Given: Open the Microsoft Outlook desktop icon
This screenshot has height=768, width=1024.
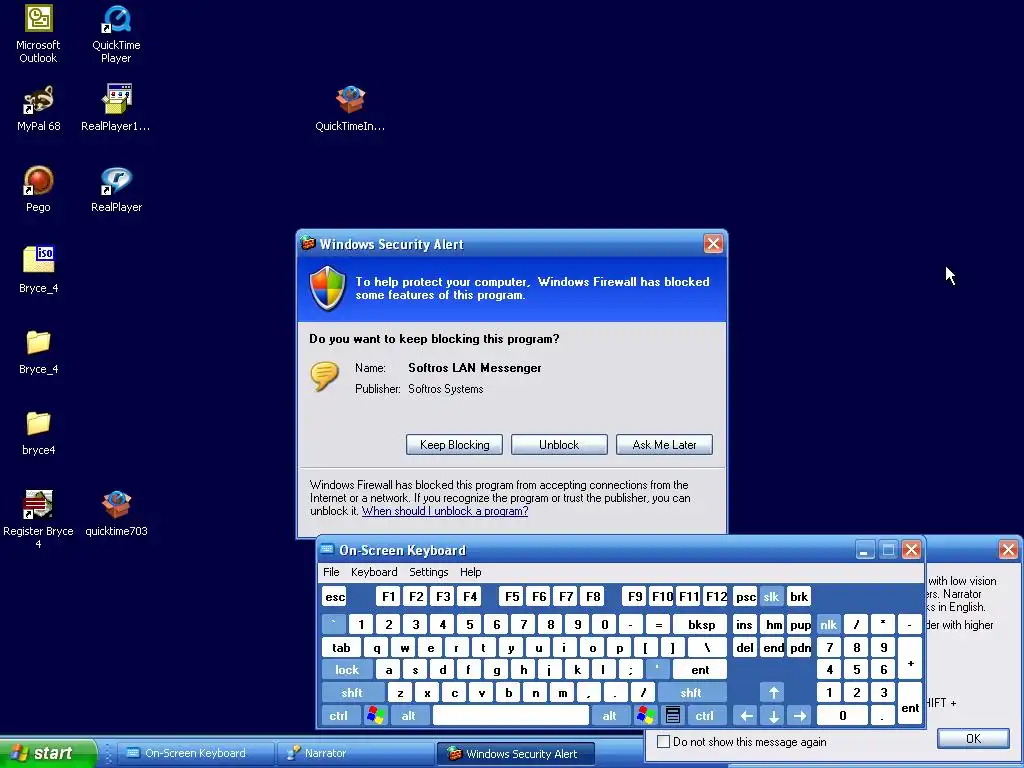Looking at the screenshot, I should (38, 34).
